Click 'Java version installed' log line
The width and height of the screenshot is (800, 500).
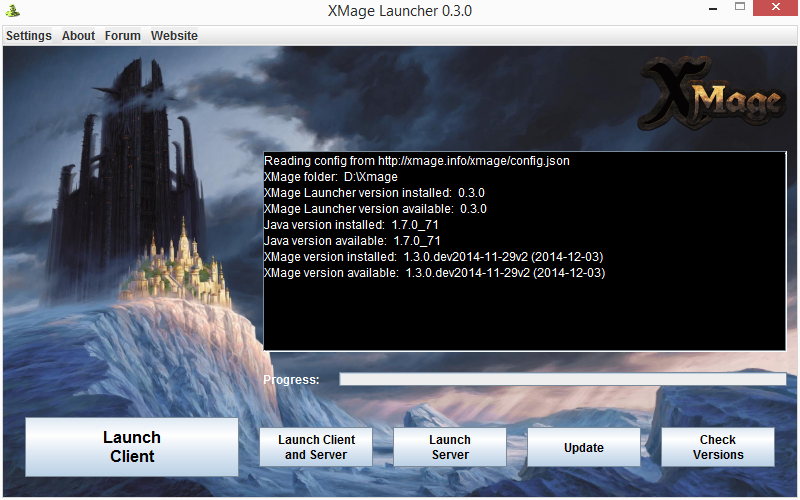[x=351, y=224]
